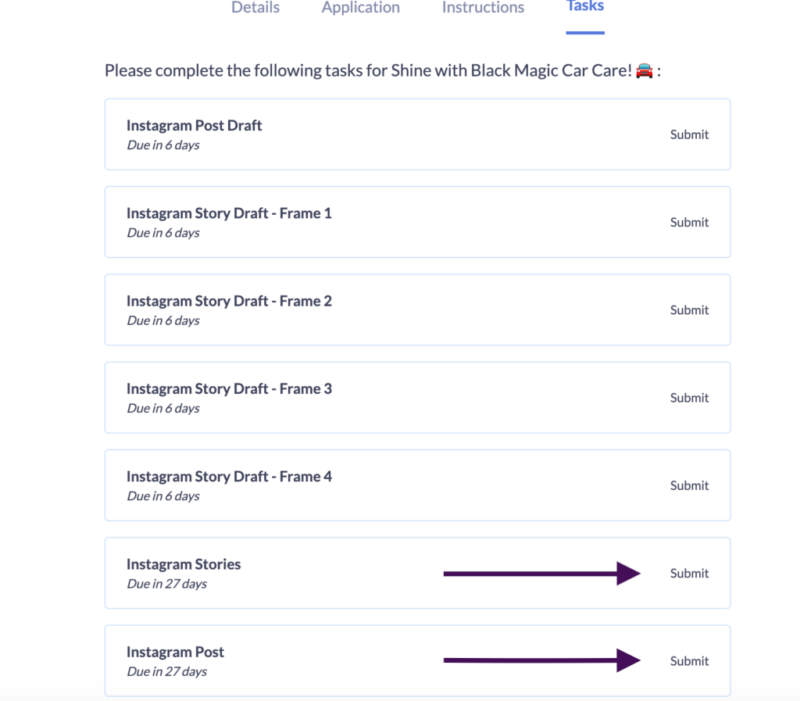800x701 pixels.
Task: Open the Instructions tab
Action: [483, 7]
